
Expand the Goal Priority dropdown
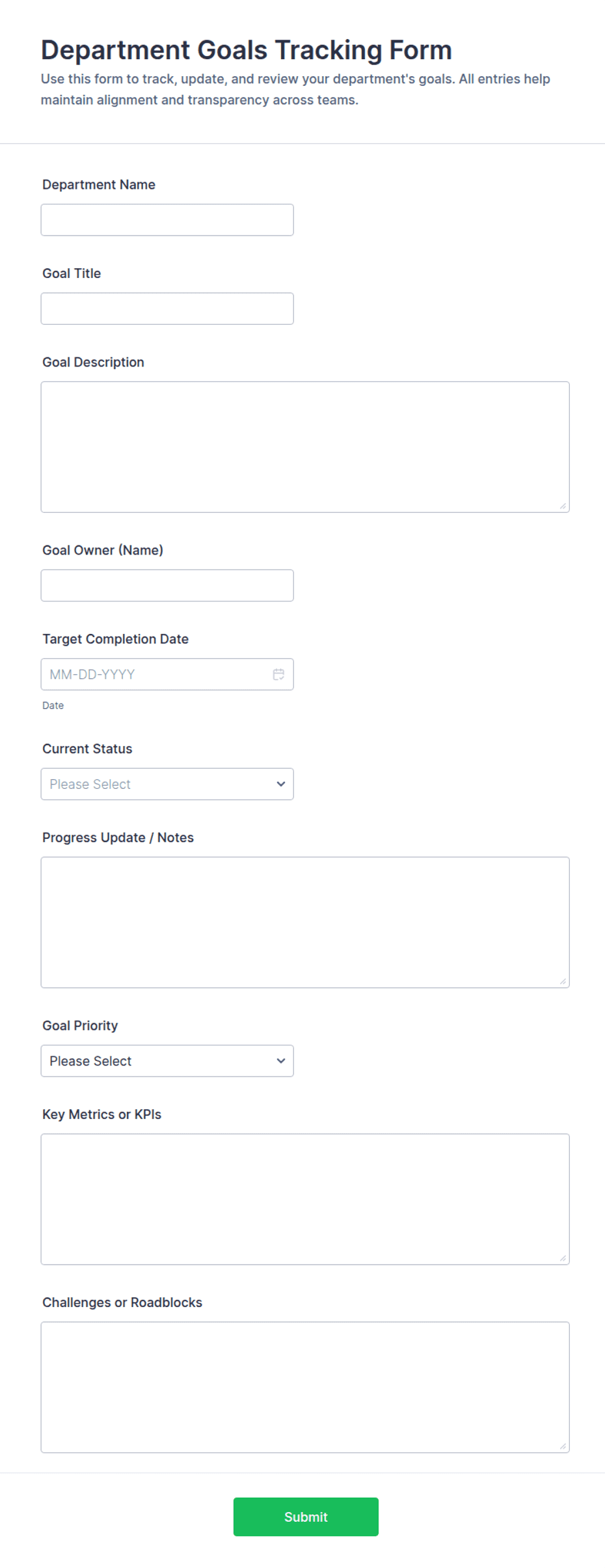[167, 1060]
